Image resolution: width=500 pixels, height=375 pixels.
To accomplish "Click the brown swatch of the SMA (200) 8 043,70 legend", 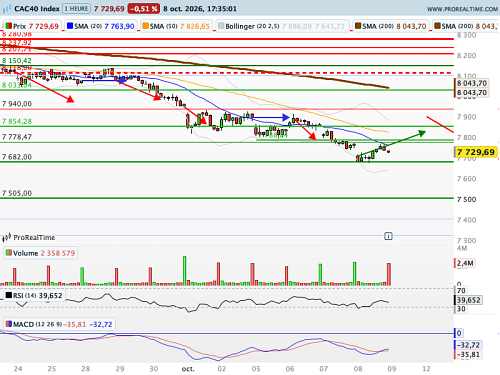I will click(x=358, y=26).
